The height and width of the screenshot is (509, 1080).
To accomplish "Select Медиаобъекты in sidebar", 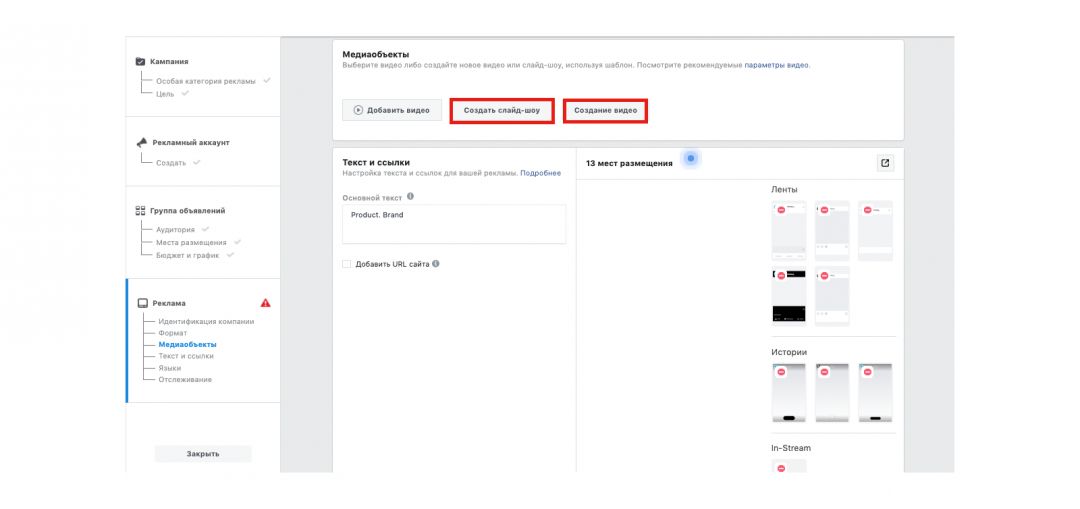I will pyautogui.click(x=187, y=344).
